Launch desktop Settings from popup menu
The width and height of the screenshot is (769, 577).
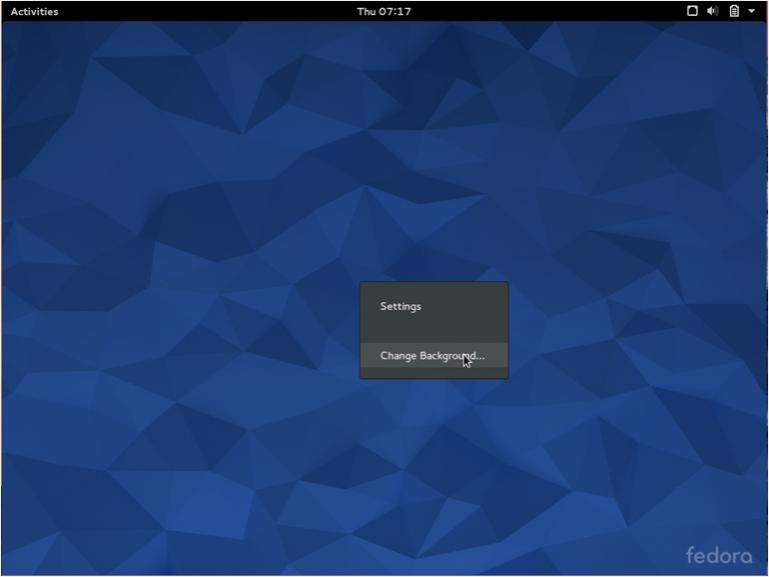400,307
